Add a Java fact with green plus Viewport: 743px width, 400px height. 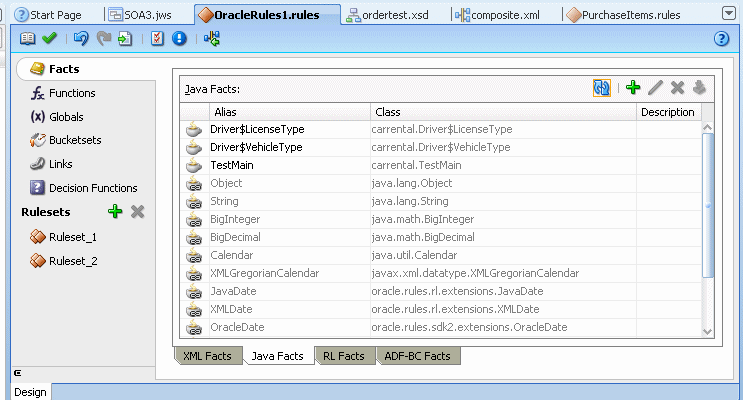[x=633, y=87]
